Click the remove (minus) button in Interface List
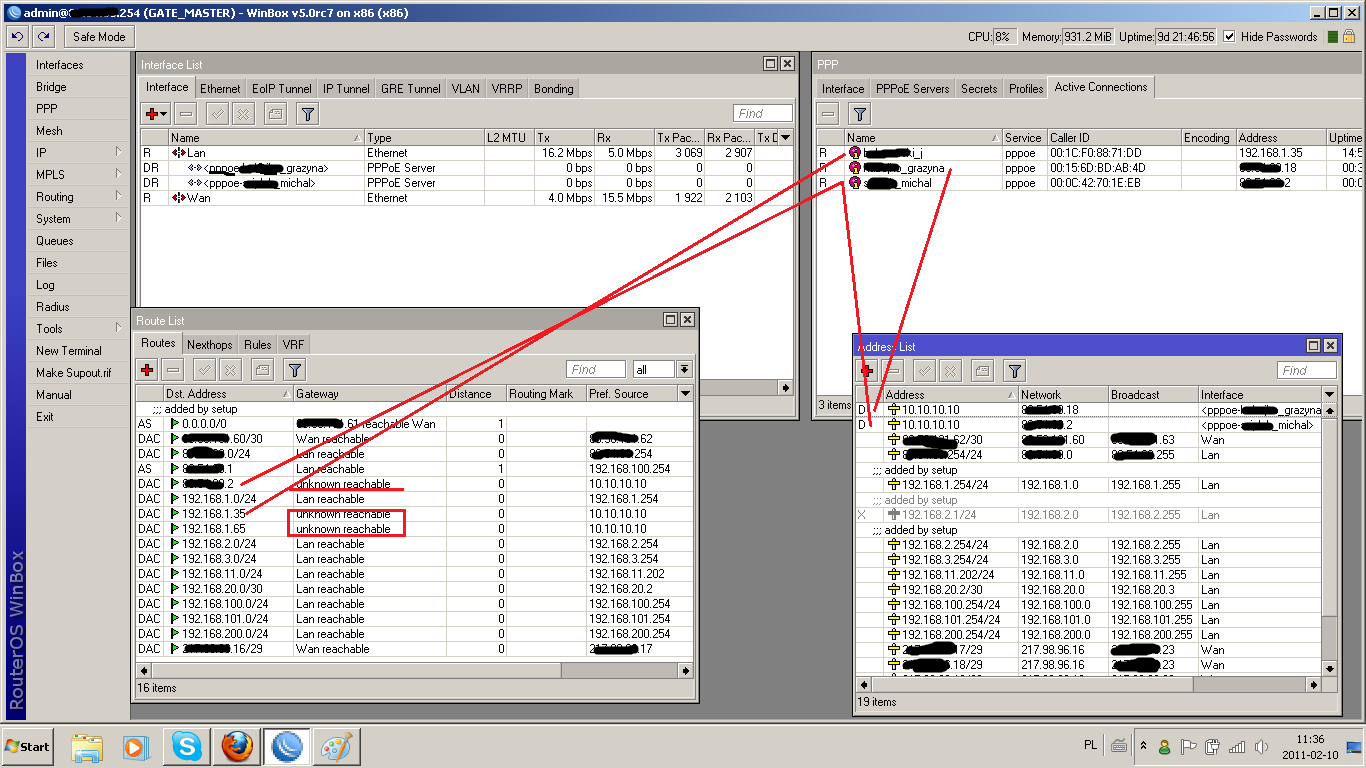This screenshot has height=768, width=1366. [x=186, y=114]
